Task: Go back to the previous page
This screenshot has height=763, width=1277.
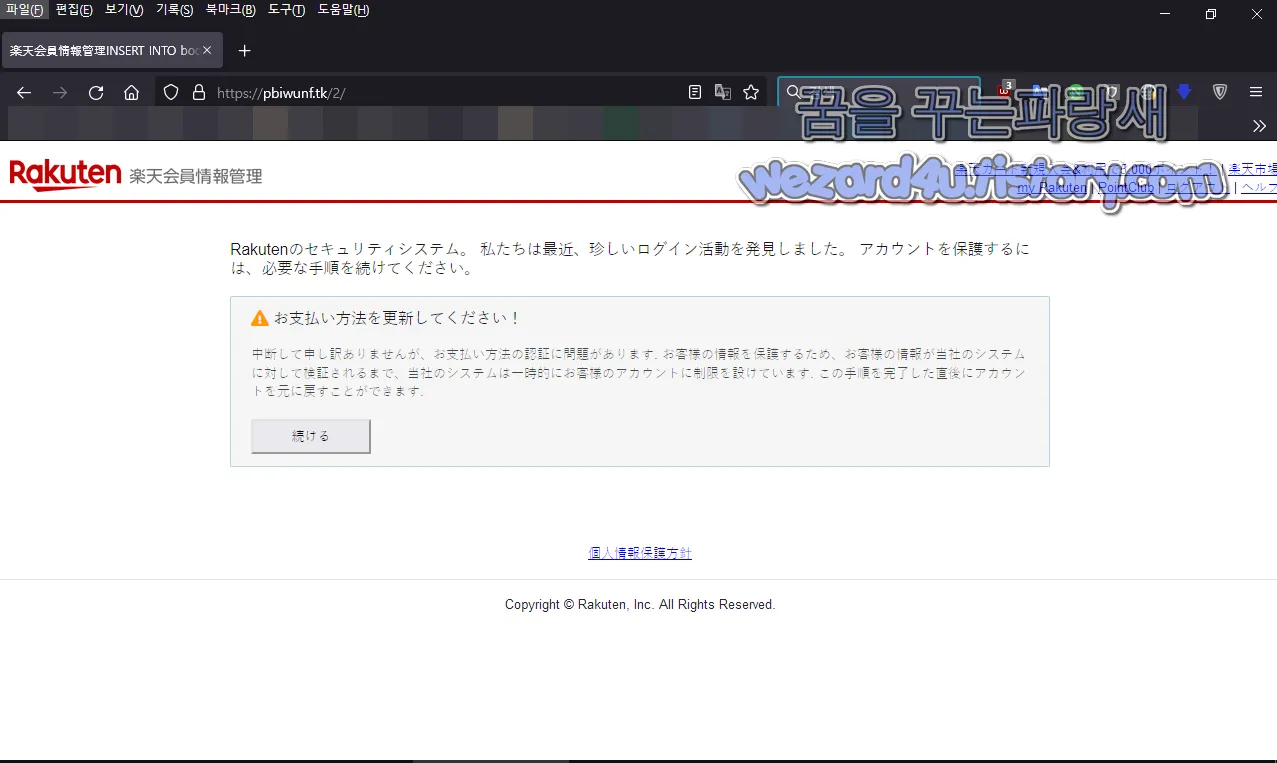Action: click(x=24, y=92)
